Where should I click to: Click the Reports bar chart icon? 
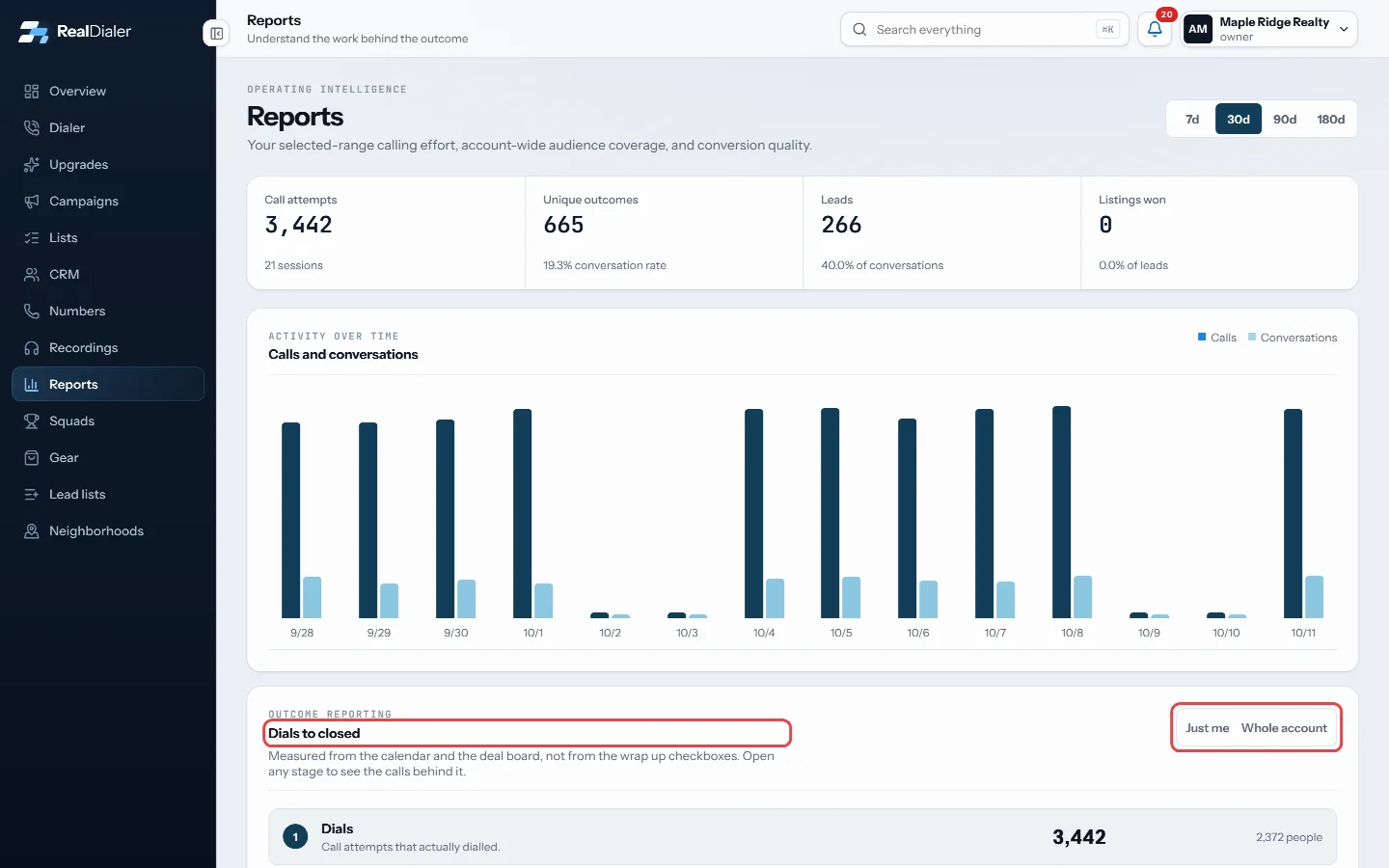32,385
